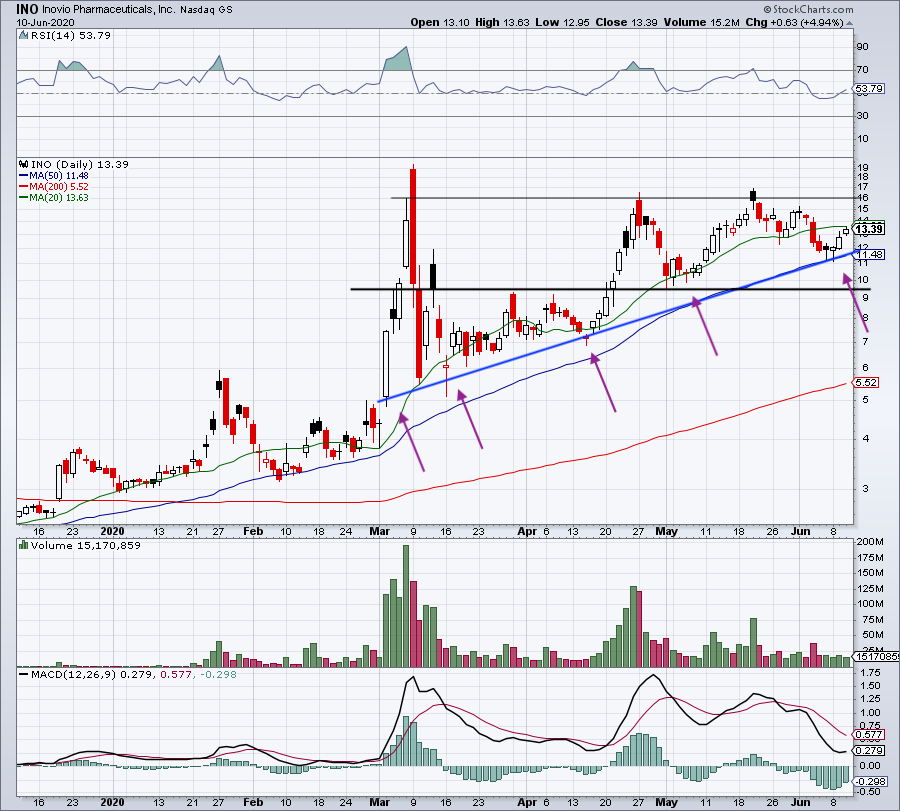Image resolution: width=900 pixels, height=811 pixels.
Task: Click the Apr label on the price chart date axis
Action: coord(527,531)
